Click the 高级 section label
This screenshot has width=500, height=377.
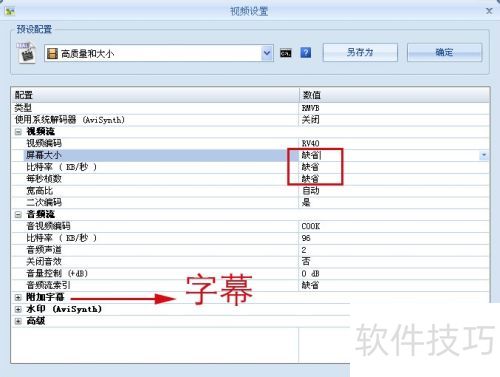point(36,321)
